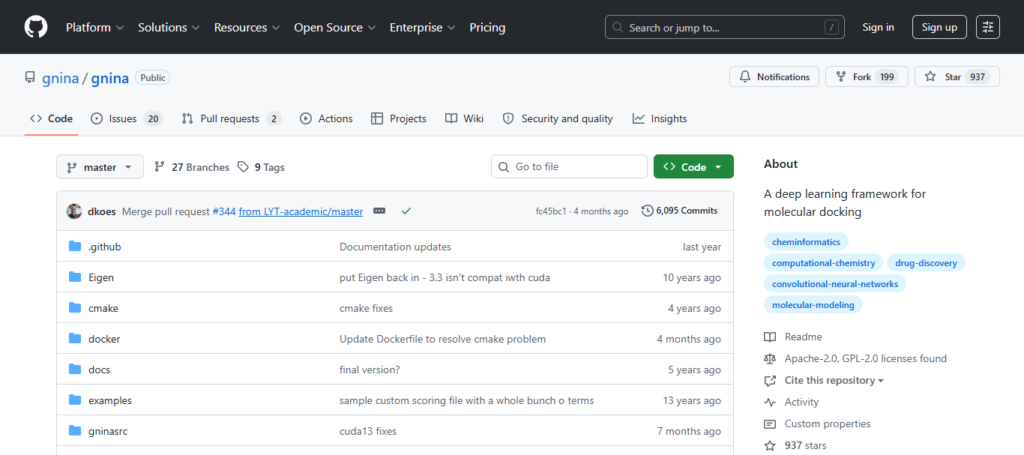The width and height of the screenshot is (1024, 455).
Task: Click the 937 stars star icon in About
Action: coord(770,446)
